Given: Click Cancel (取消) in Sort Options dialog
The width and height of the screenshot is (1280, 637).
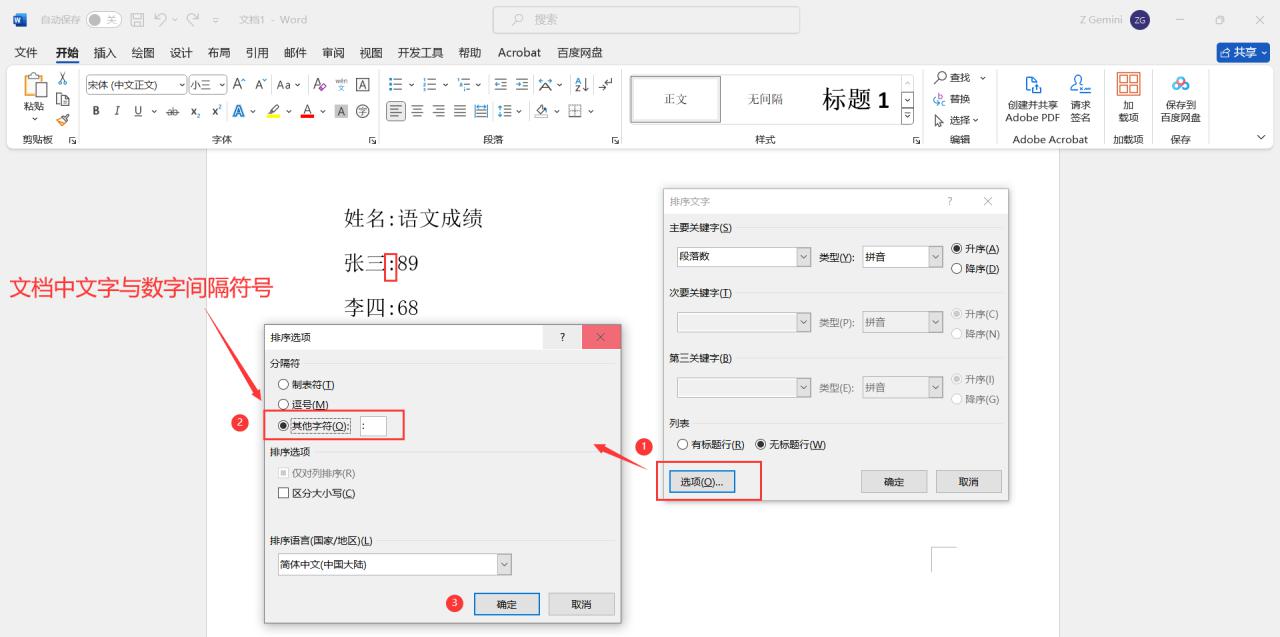Looking at the screenshot, I should (x=581, y=604).
